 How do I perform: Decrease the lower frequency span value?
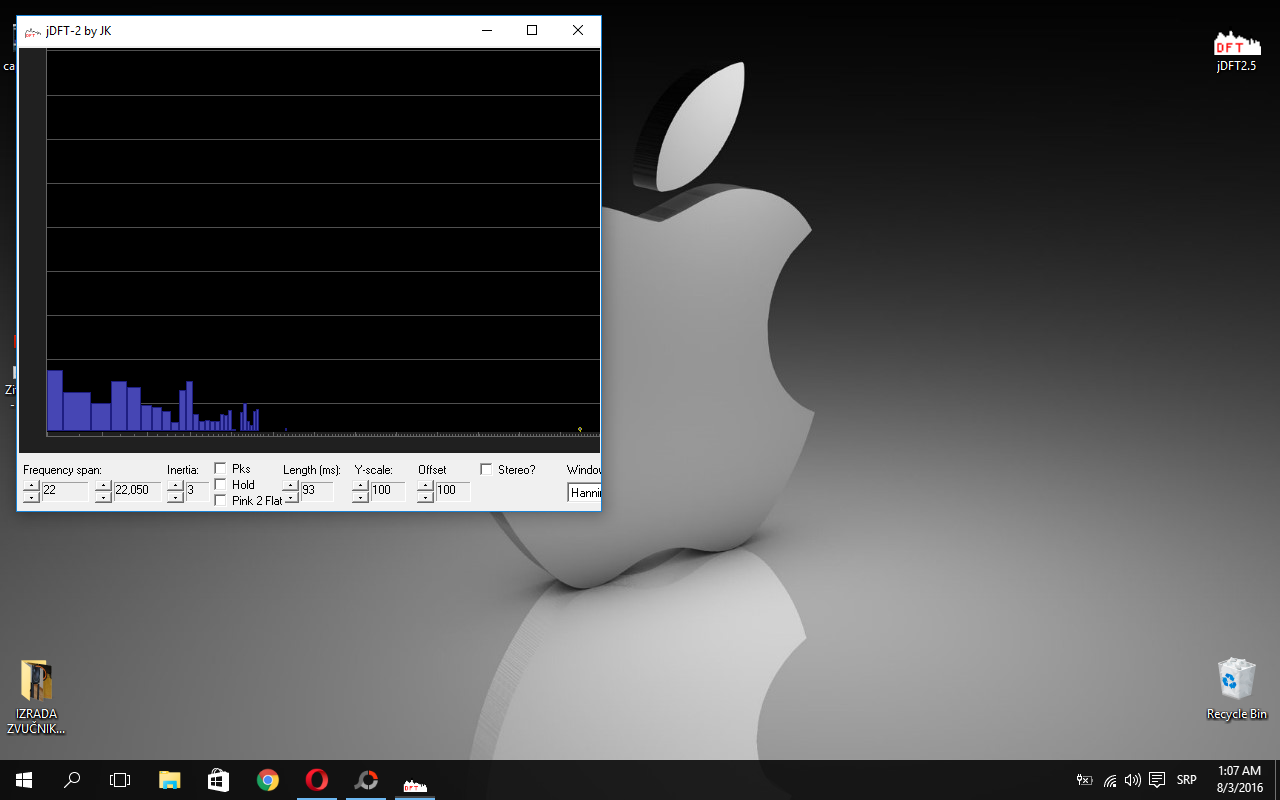click(x=31, y=497)
